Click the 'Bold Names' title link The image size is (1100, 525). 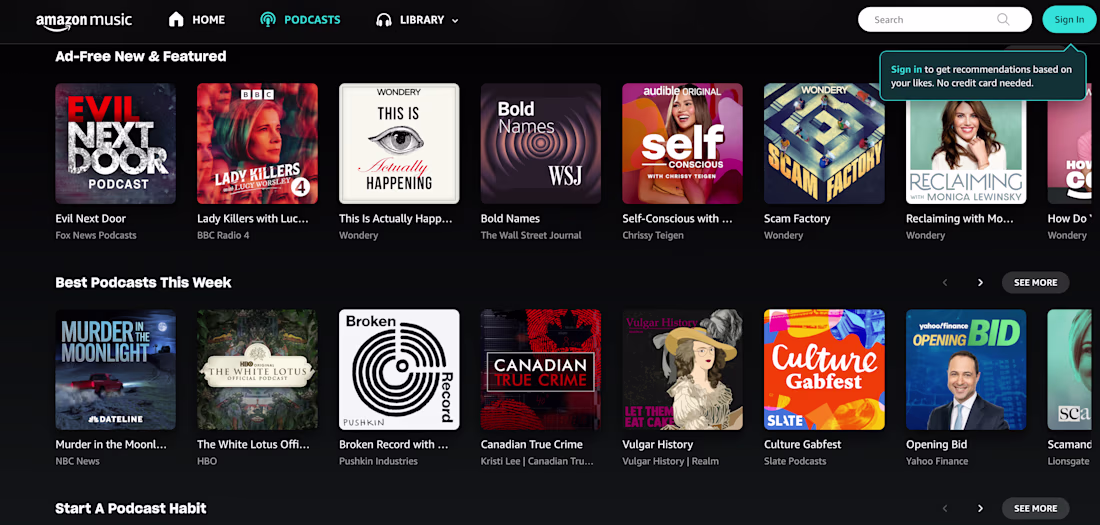510,219
